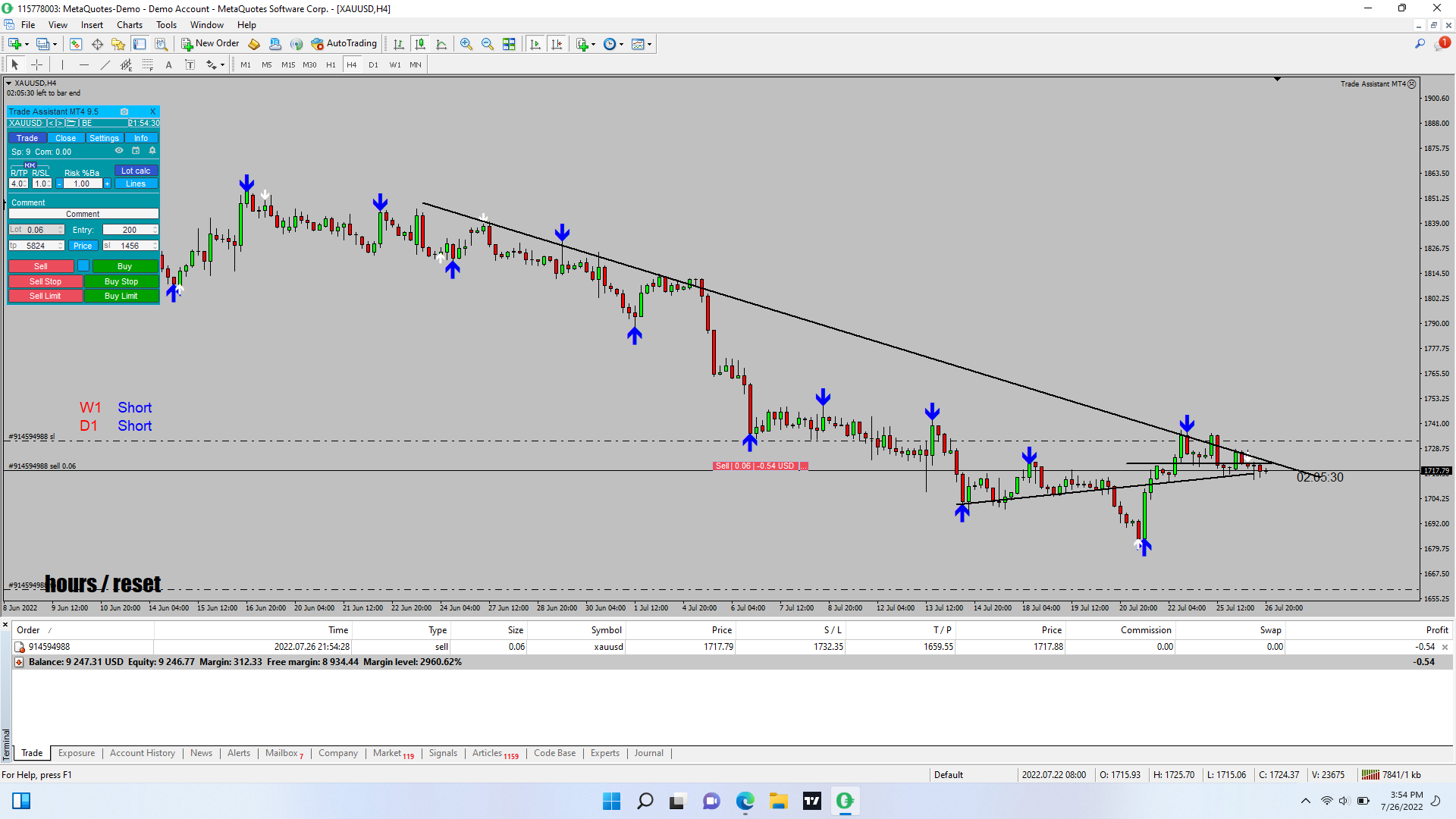Select the trendline drawing tool
The height and width of the screenshot is (819, 1456).
[x=105, y=64]
